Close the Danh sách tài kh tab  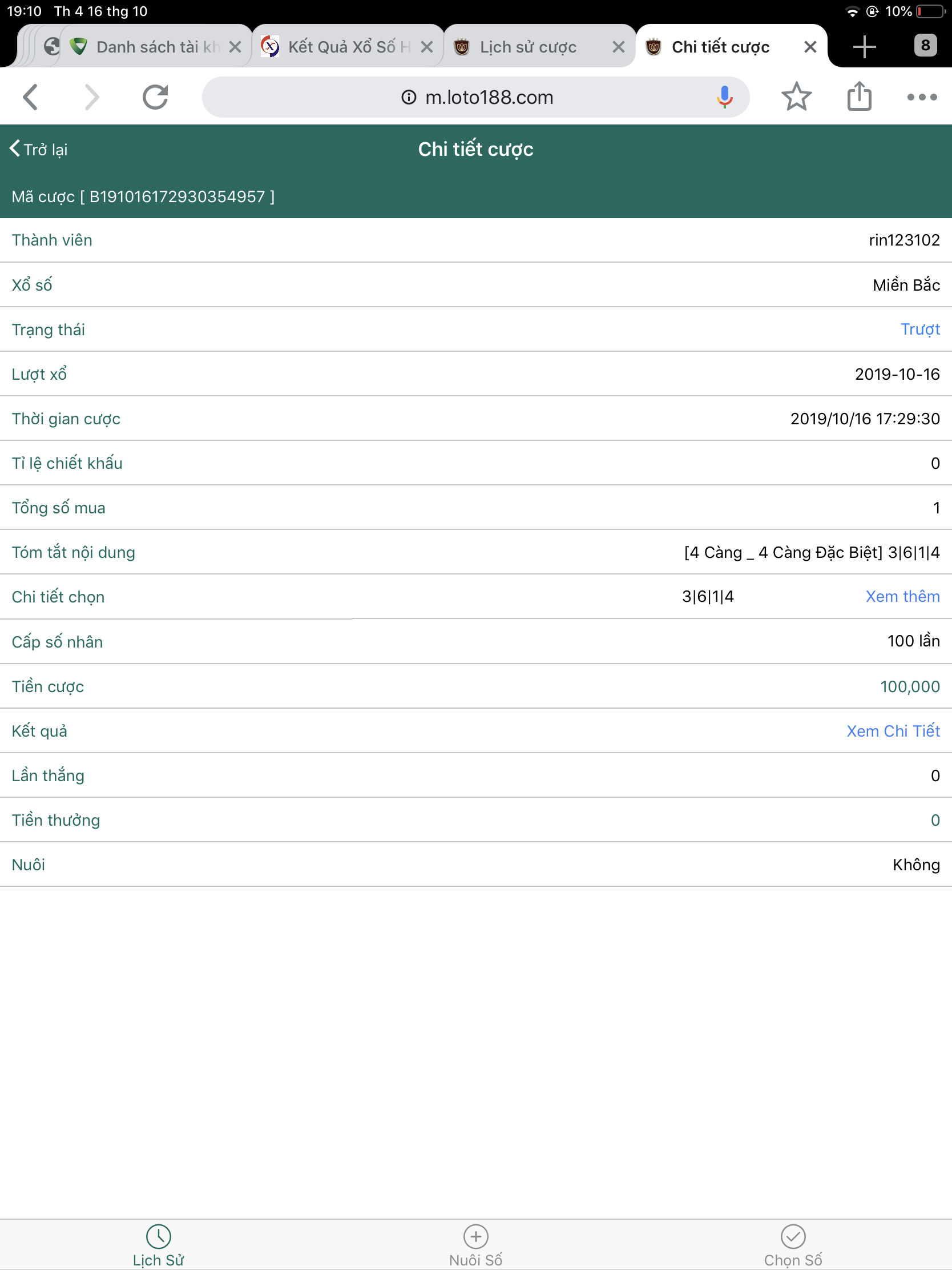[235, 47]
